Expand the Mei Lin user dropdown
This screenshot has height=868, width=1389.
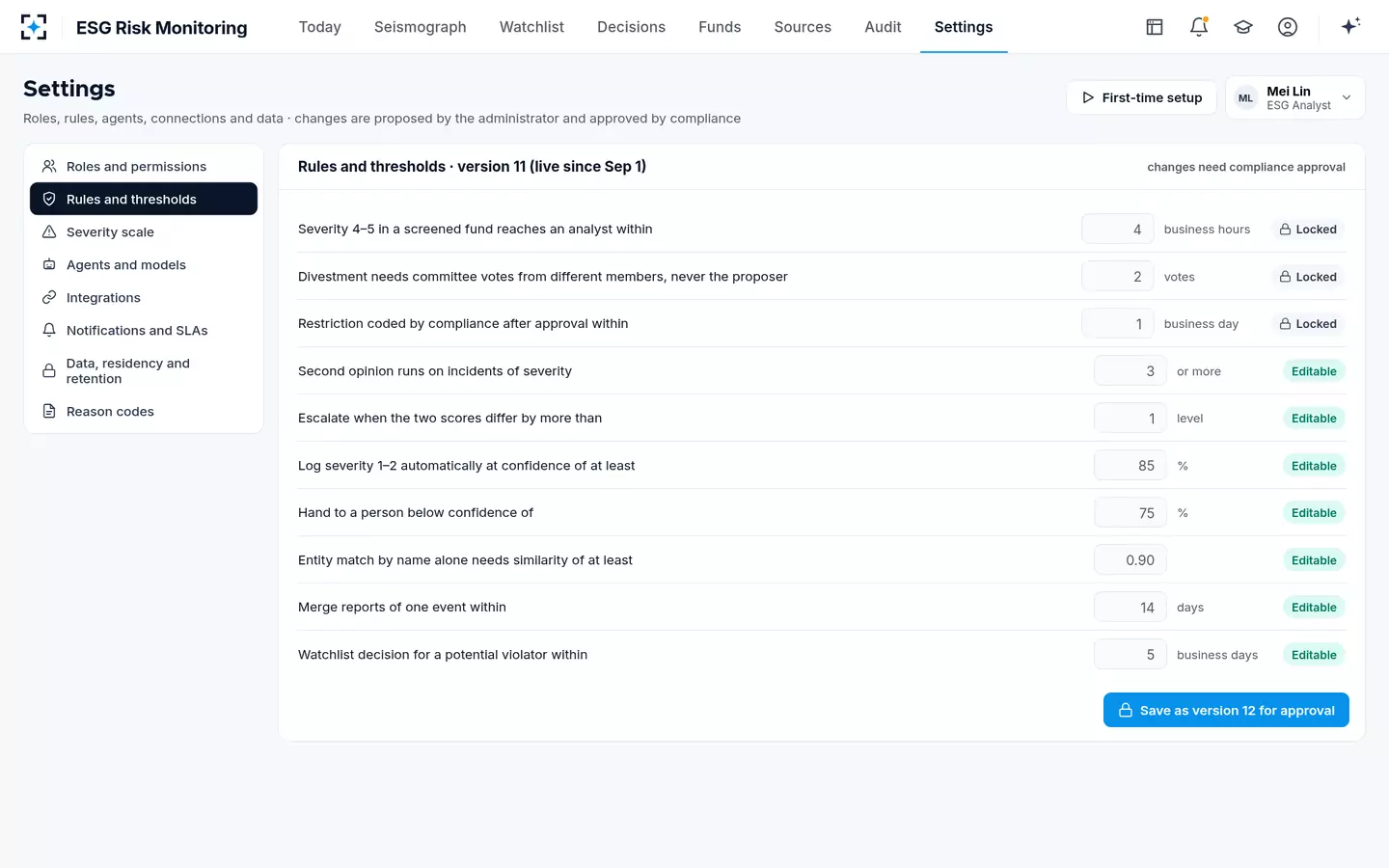coord(1294,97)
